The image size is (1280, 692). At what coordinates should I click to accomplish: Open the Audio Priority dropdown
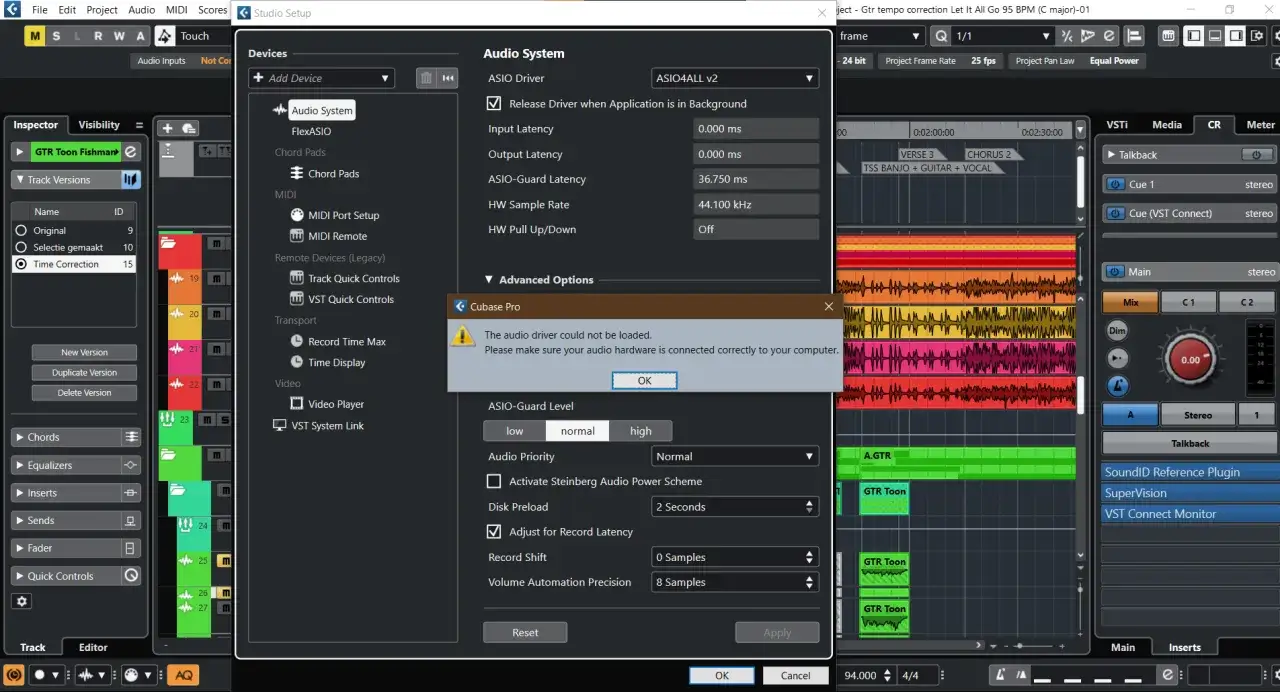[735, 456]
